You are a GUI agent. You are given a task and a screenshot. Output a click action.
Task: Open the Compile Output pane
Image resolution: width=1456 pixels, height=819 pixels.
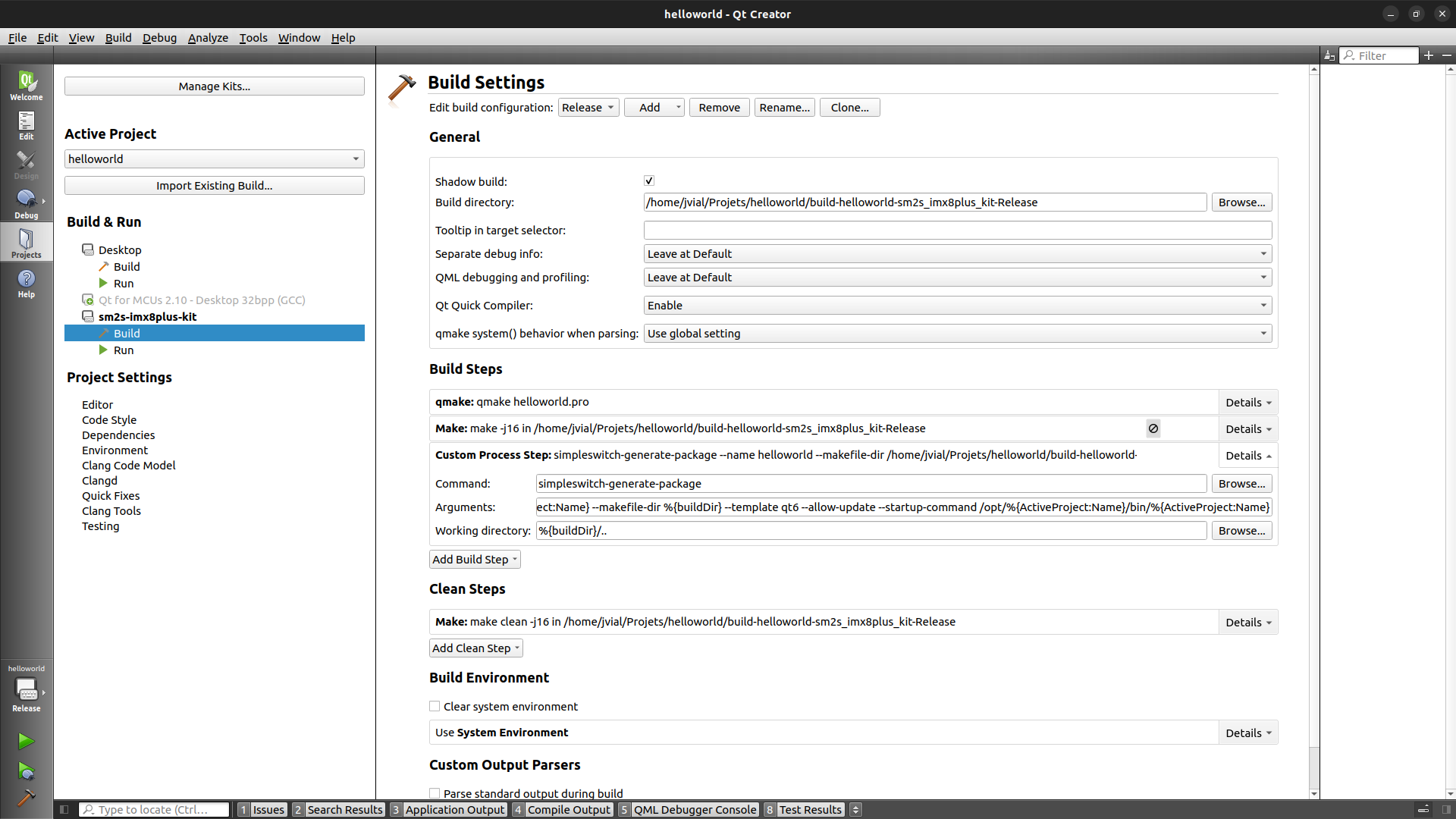[x=568, y=809]
